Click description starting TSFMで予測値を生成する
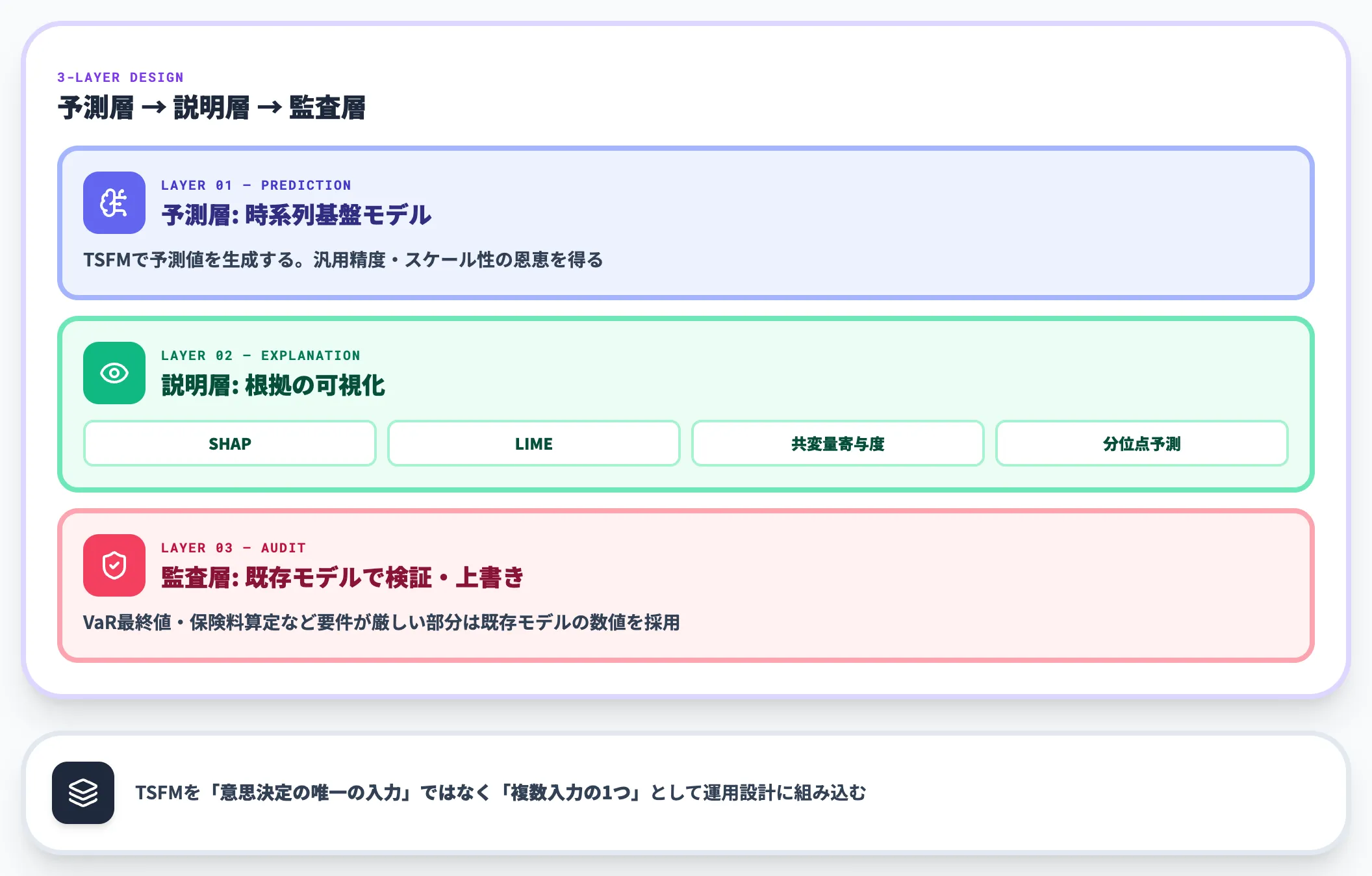 343,260
